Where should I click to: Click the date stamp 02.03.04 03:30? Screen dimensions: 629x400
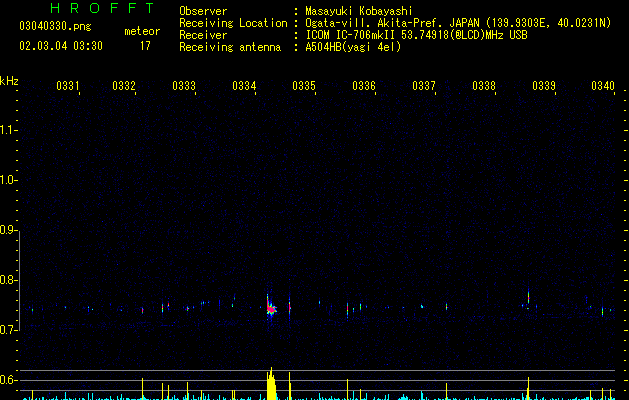61,46
